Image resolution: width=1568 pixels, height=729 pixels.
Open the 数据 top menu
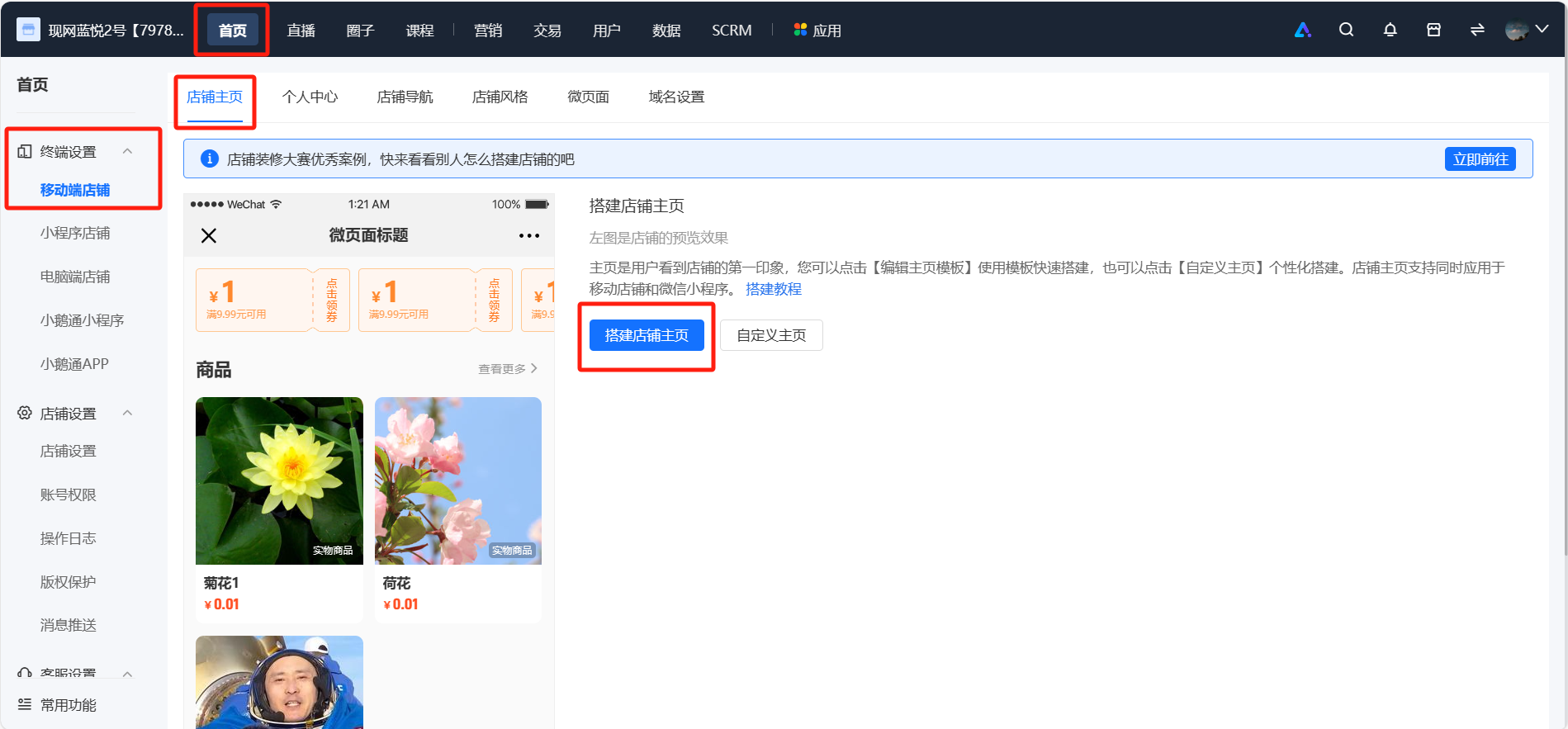[666, 31]
